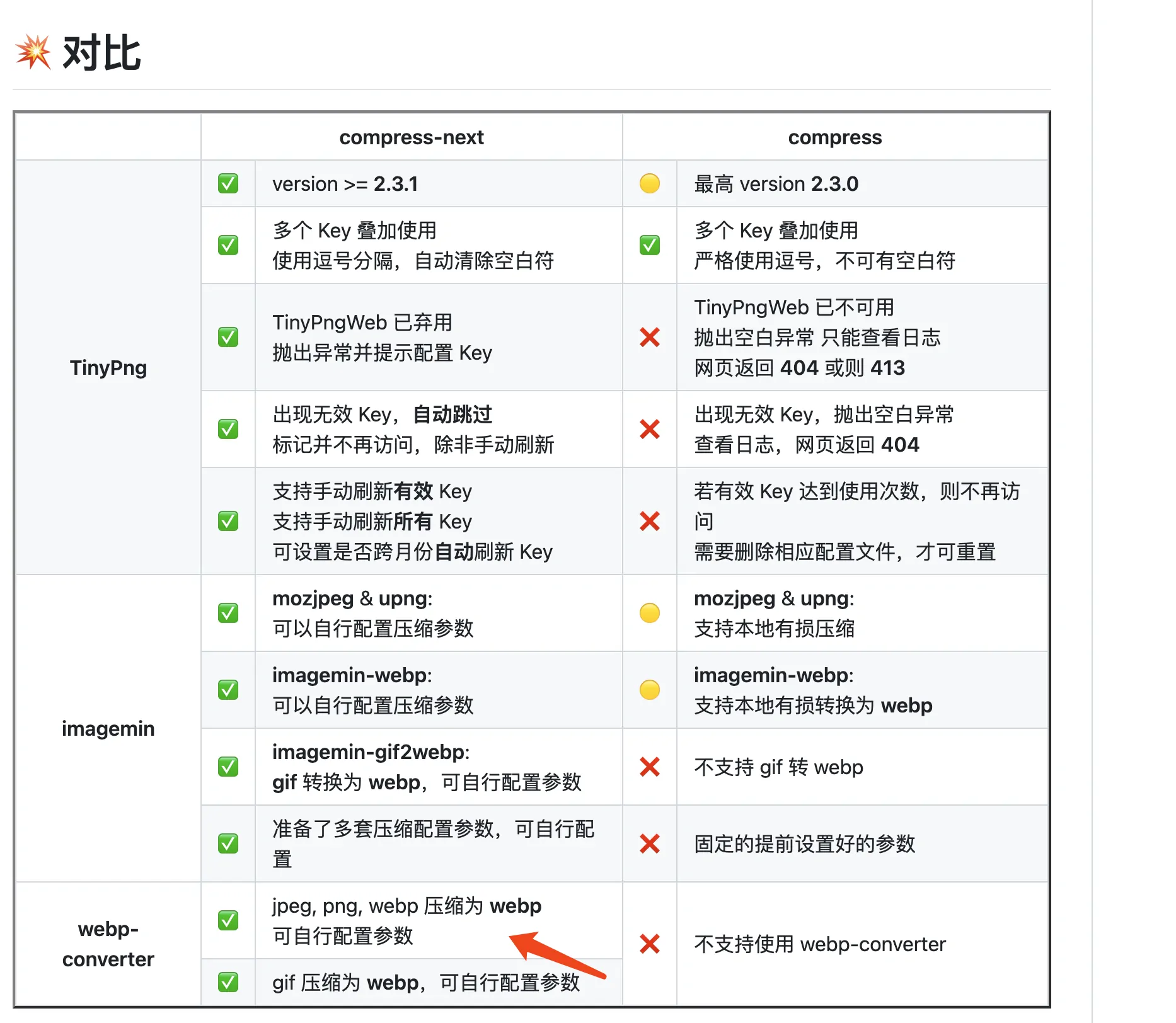Select the 'imagemin' row header
Screen dimensions: 1176x1023
tap(108, 728)
